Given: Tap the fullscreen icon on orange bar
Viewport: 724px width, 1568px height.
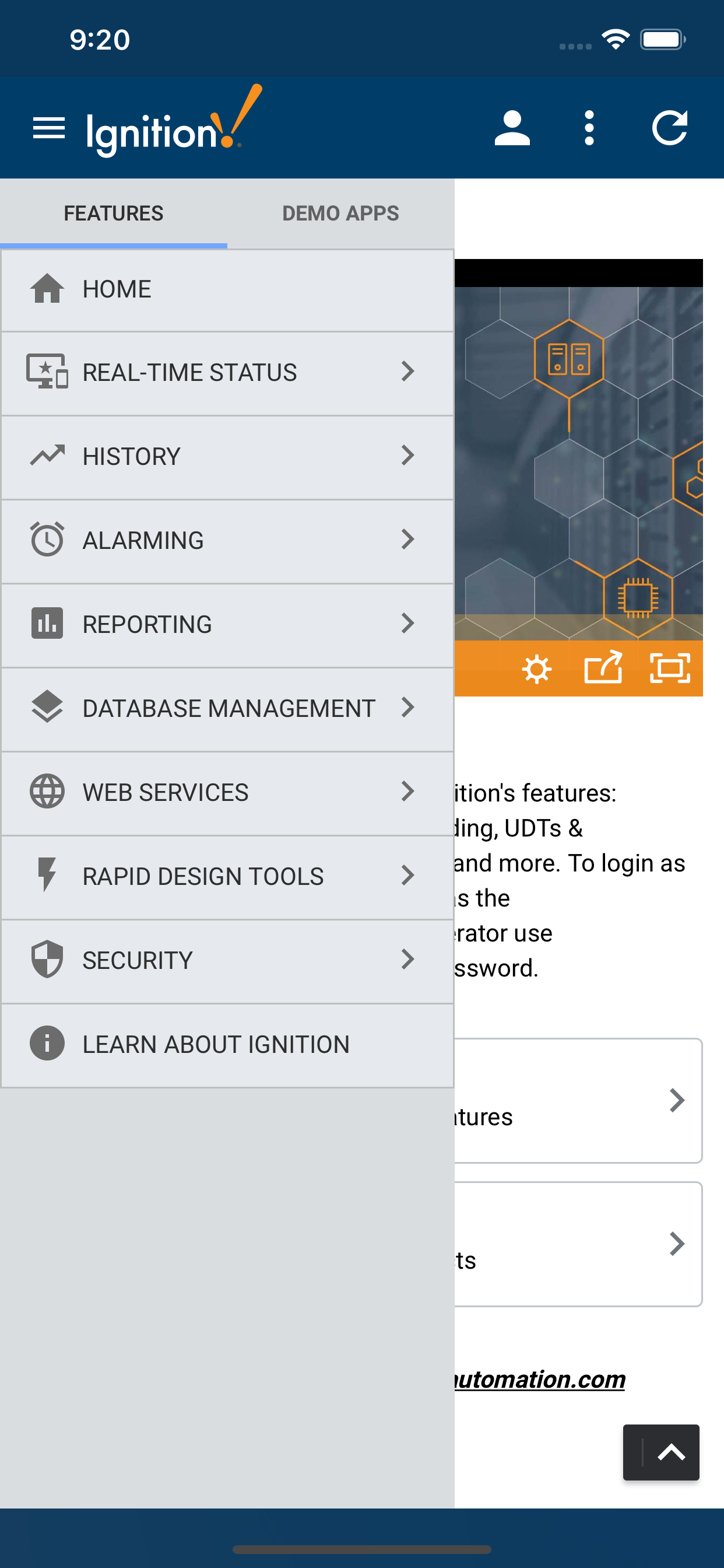Looking at the screenshot, I should click(x=670, y=668).
